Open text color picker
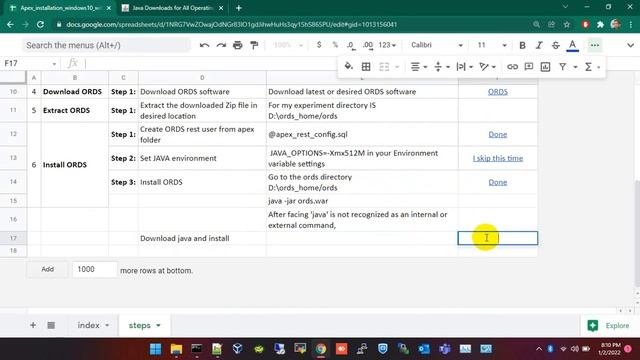Viewport: 640px width, 360px height. [x=573, y=45]
